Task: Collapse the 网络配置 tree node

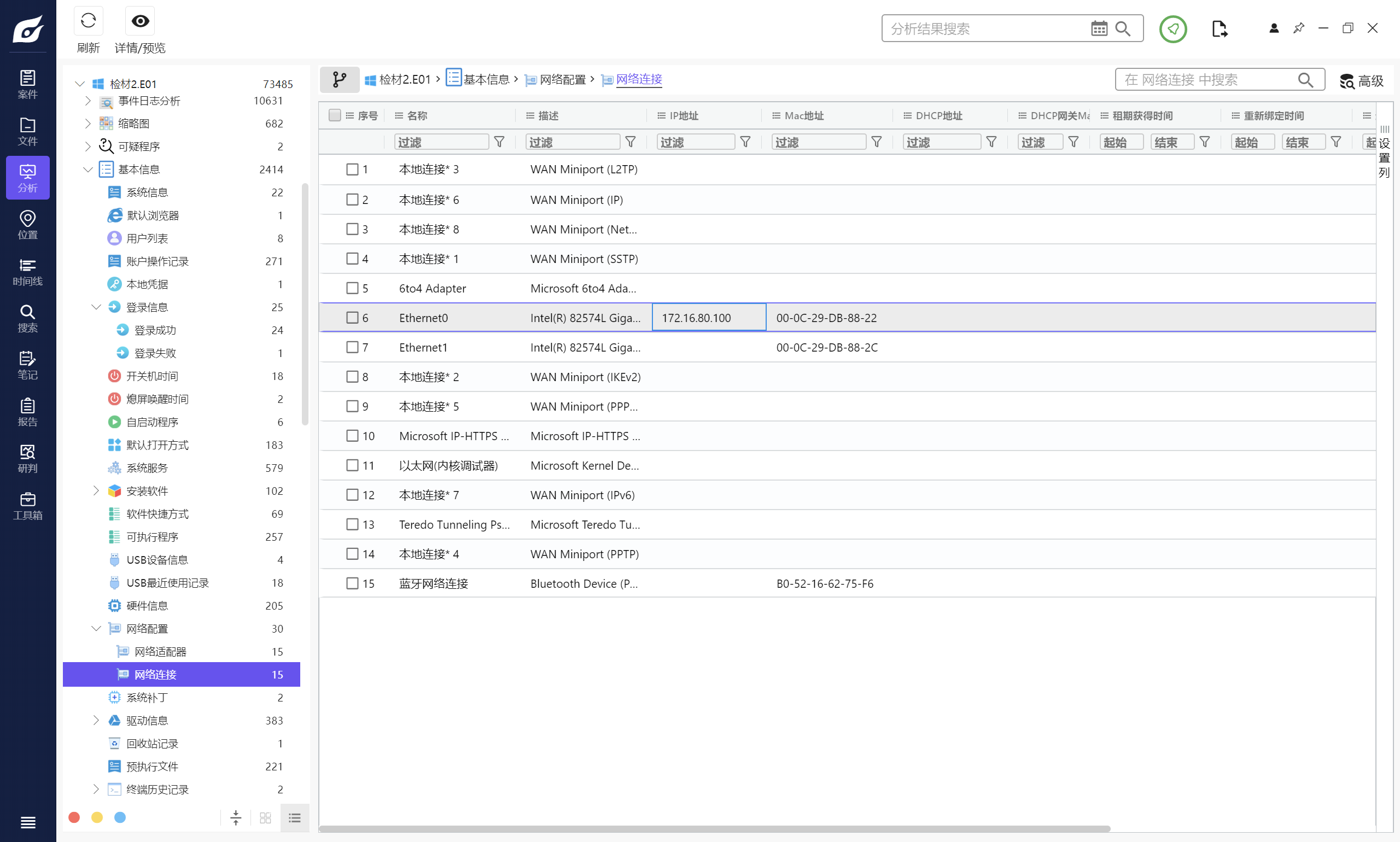Action: click(x=96, y=629)
